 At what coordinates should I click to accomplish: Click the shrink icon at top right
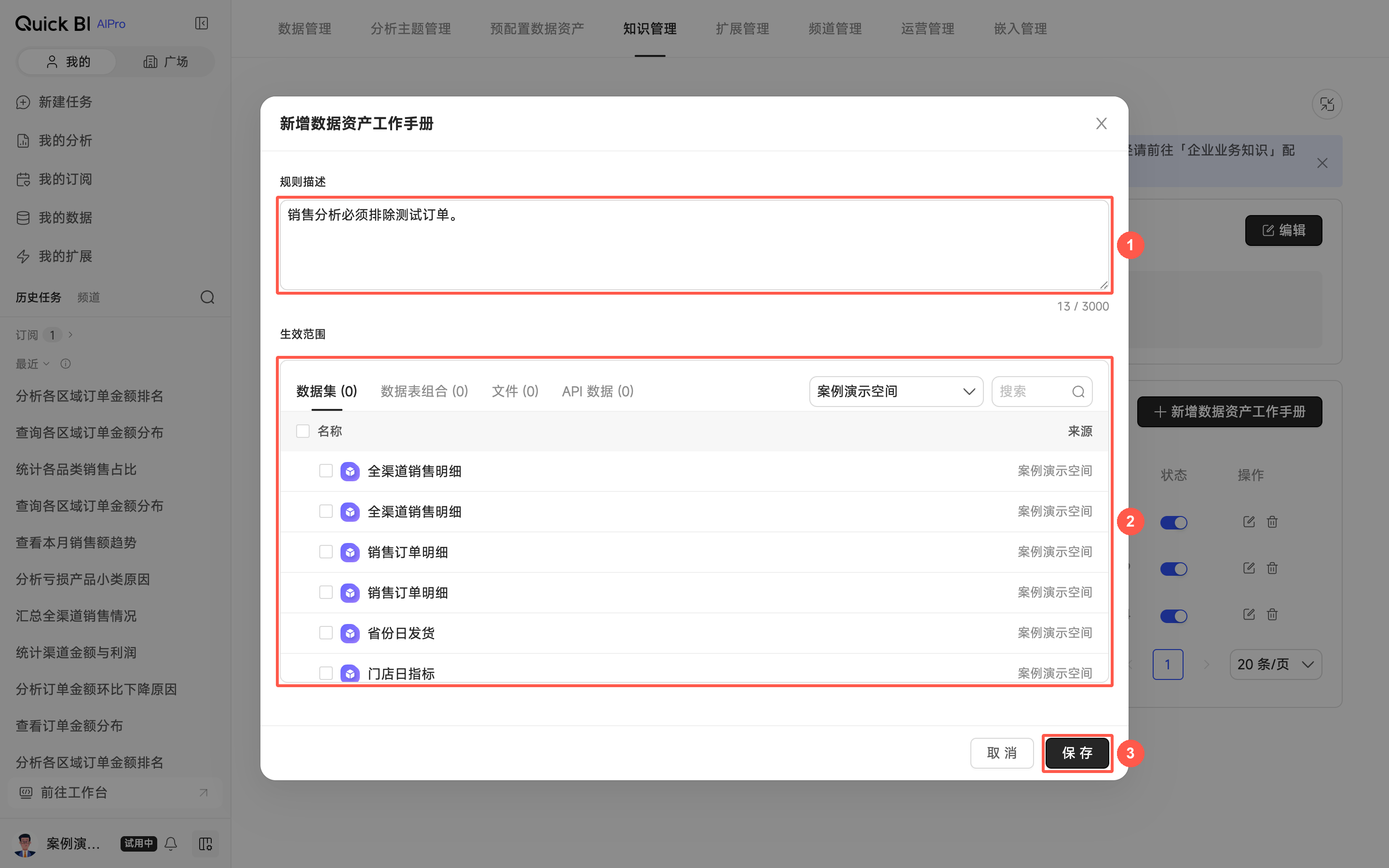click(x=1326, y=104)
